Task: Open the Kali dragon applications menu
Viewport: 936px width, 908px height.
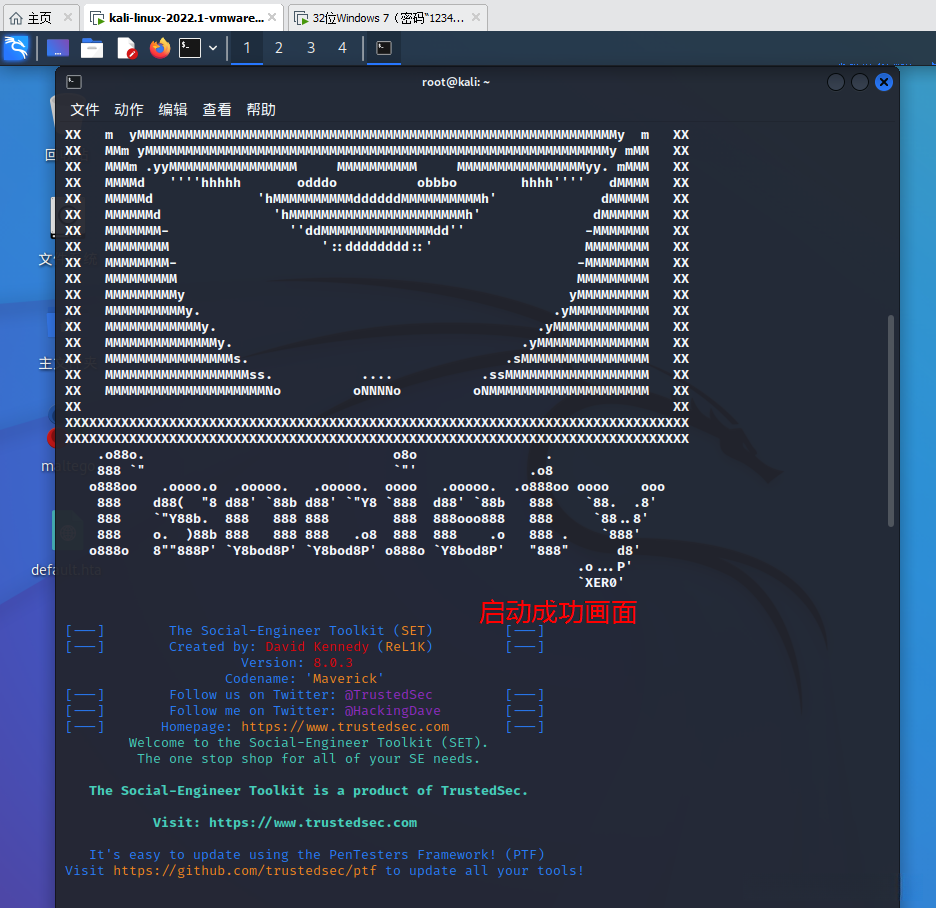Action: (16, 48)
